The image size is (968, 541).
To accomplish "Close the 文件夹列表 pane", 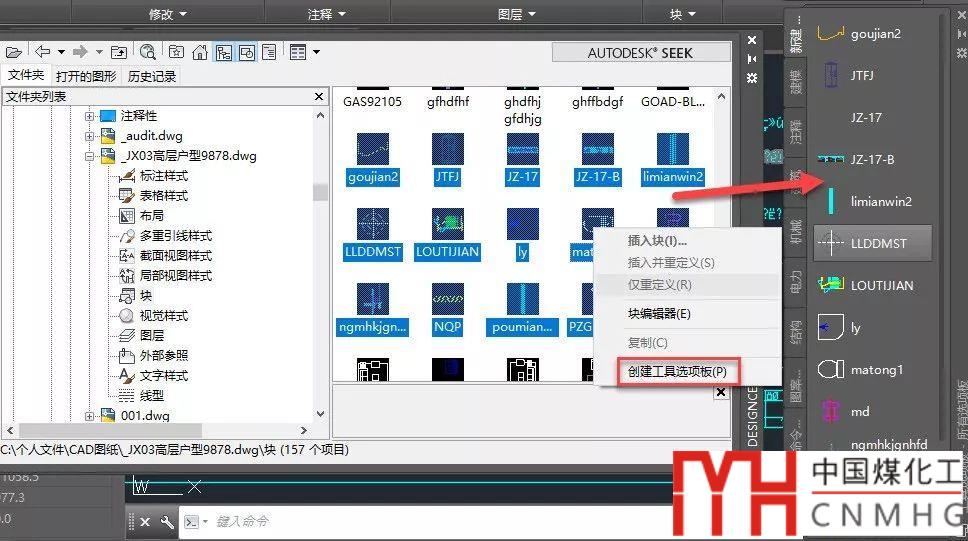I will tap(319, 96).
